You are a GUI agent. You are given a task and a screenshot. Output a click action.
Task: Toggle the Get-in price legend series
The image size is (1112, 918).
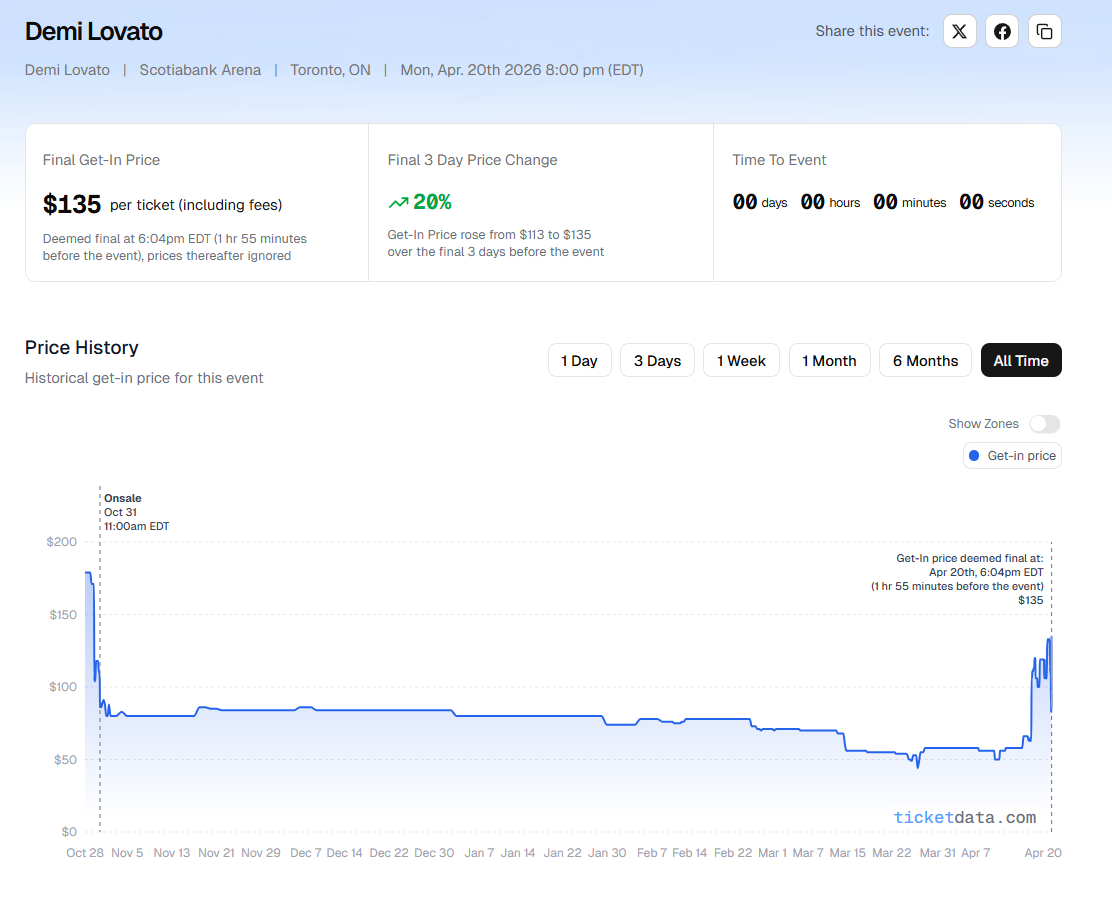coord(1012,455)
